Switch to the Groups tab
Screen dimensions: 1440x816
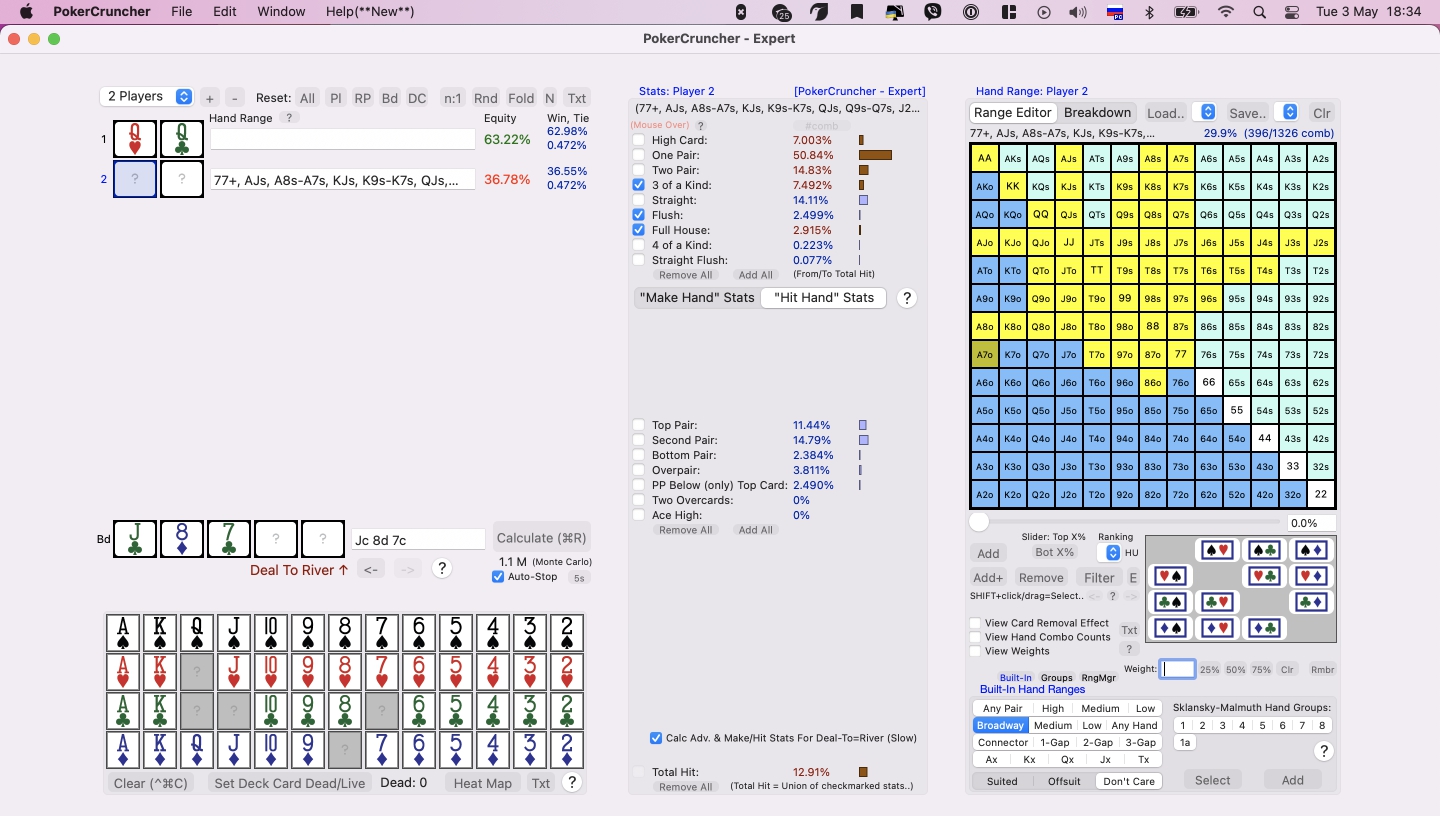(1056, 677)
